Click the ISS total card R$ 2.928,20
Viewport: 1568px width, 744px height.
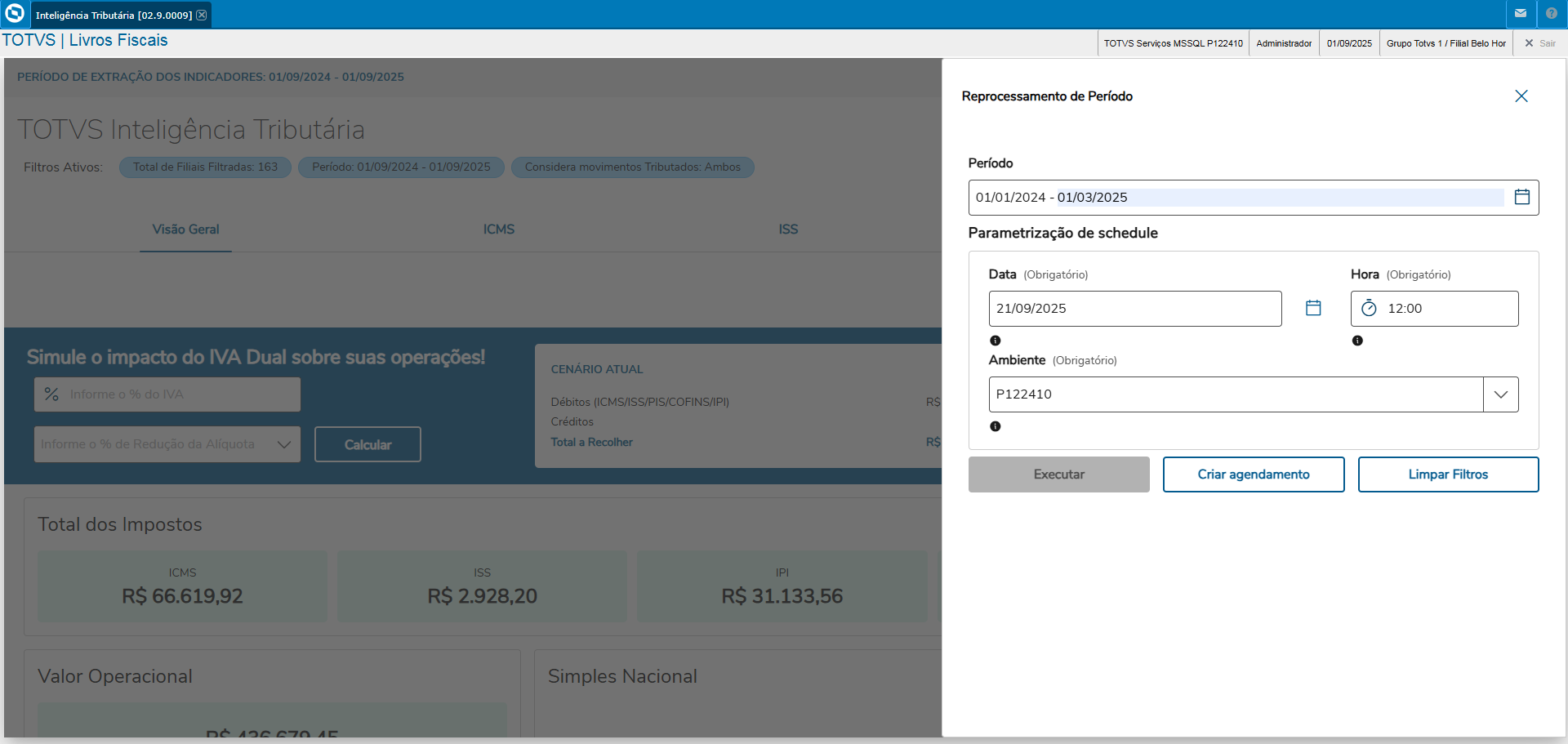[483, 586]
